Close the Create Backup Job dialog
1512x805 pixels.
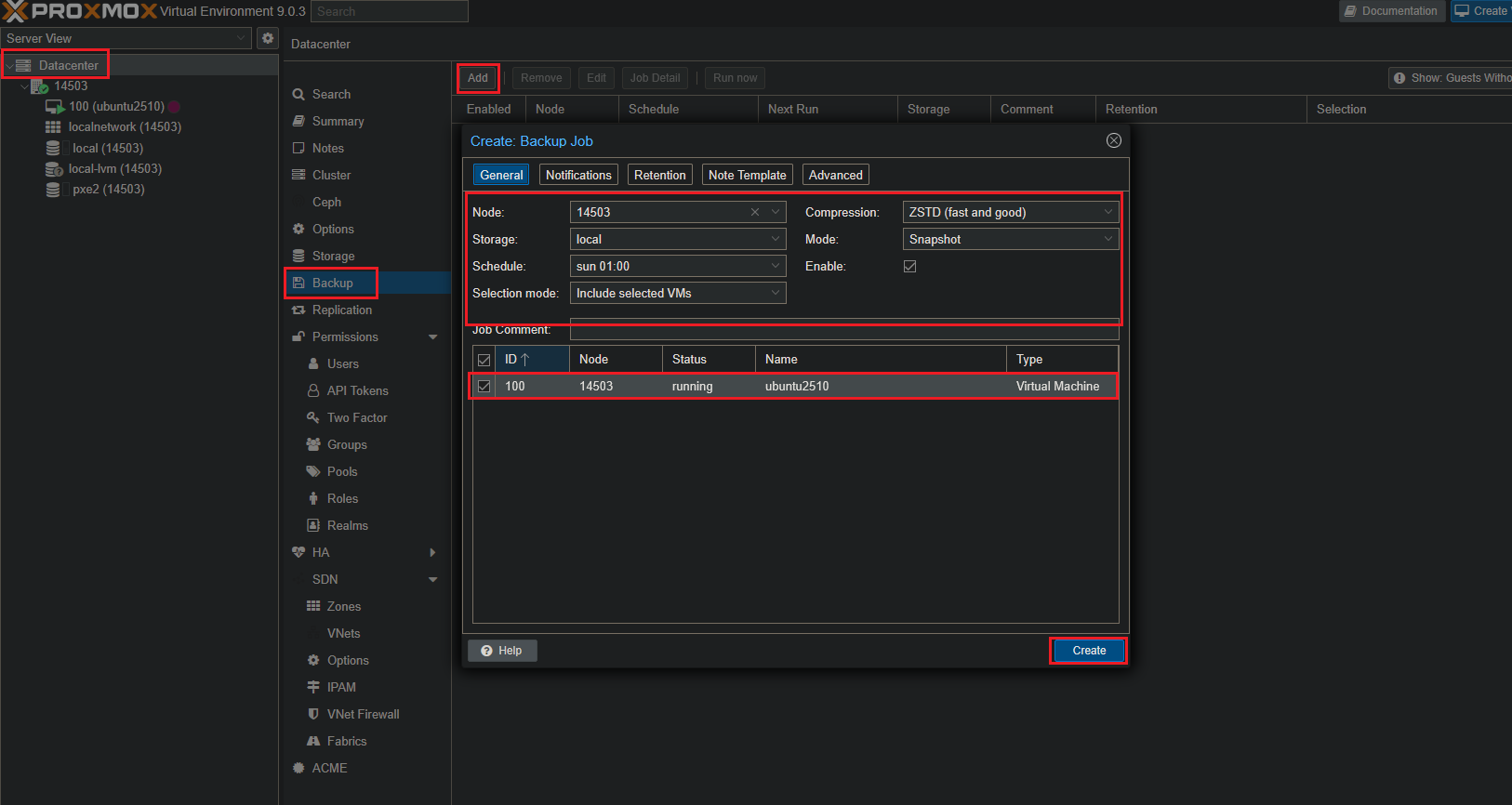1113,140
